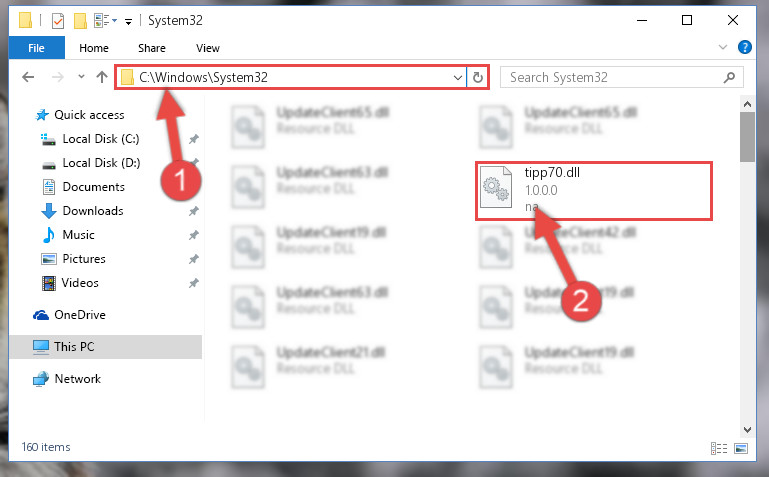Open the File menu
Screen dimensions: 769x477
coord(36,48)
